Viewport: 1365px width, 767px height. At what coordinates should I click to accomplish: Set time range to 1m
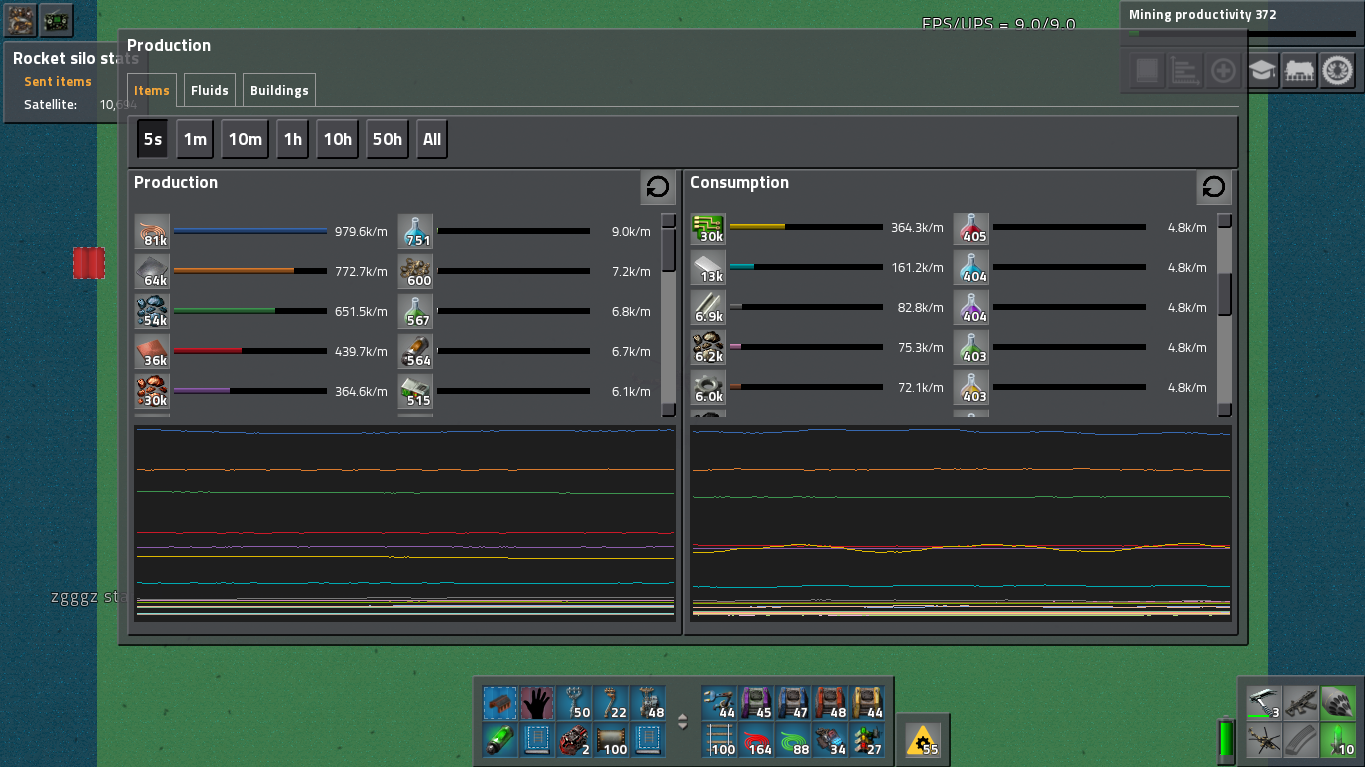[x=195, y=139]
